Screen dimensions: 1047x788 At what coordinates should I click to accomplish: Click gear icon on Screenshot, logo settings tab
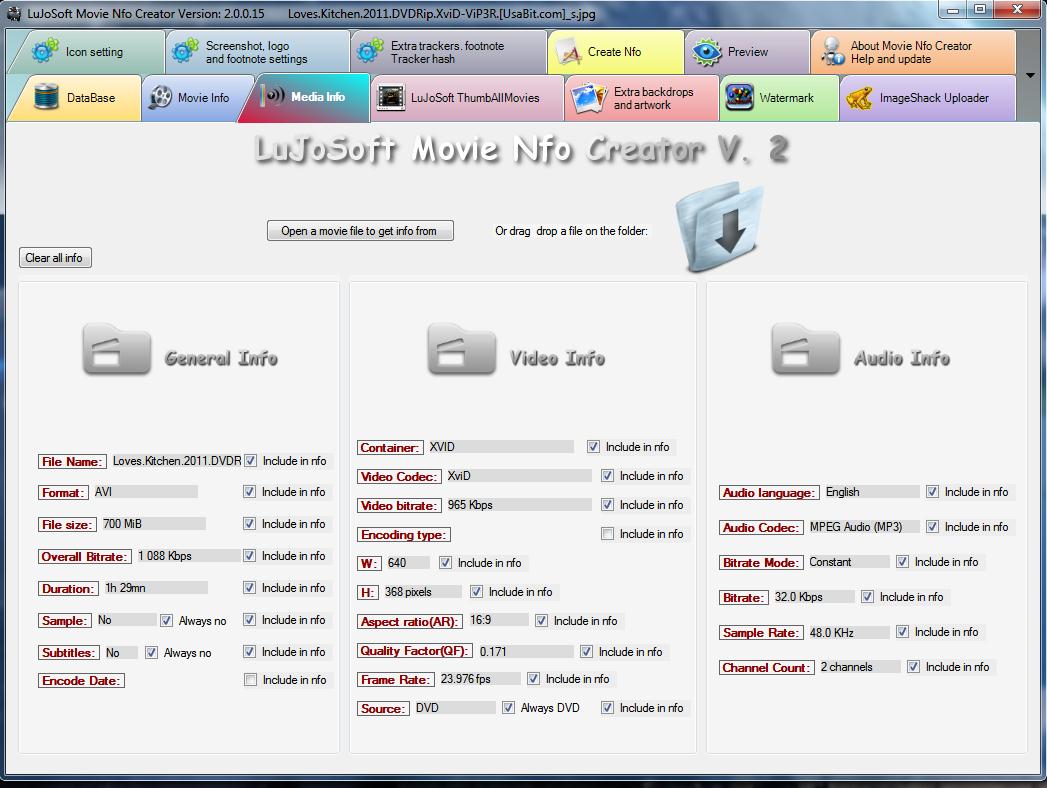pos(185,51)
